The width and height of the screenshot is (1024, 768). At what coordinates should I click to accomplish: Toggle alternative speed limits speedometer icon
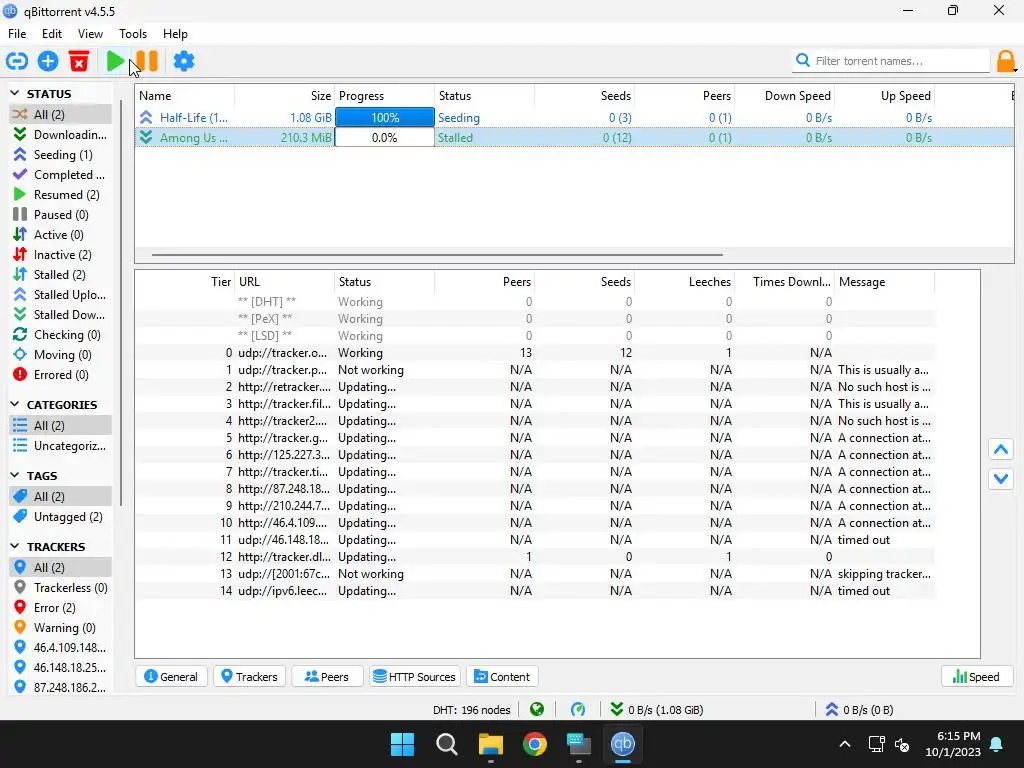click(578, 709)
